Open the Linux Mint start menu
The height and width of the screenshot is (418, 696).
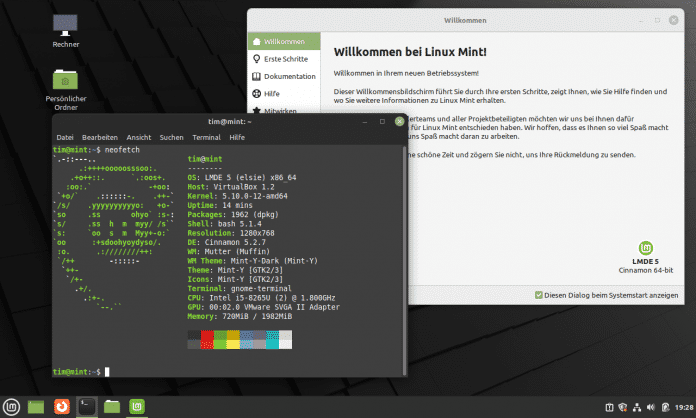click(x=11, y=406)
